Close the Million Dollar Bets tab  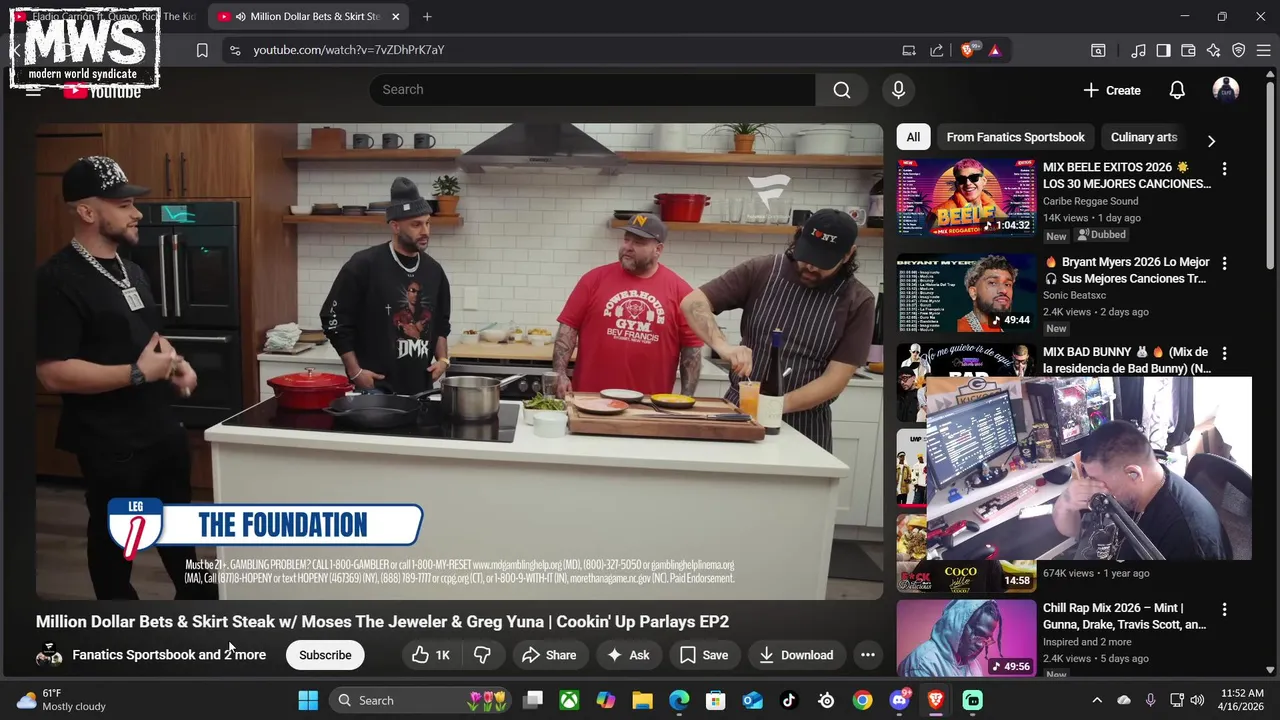[x=395, y=17]
